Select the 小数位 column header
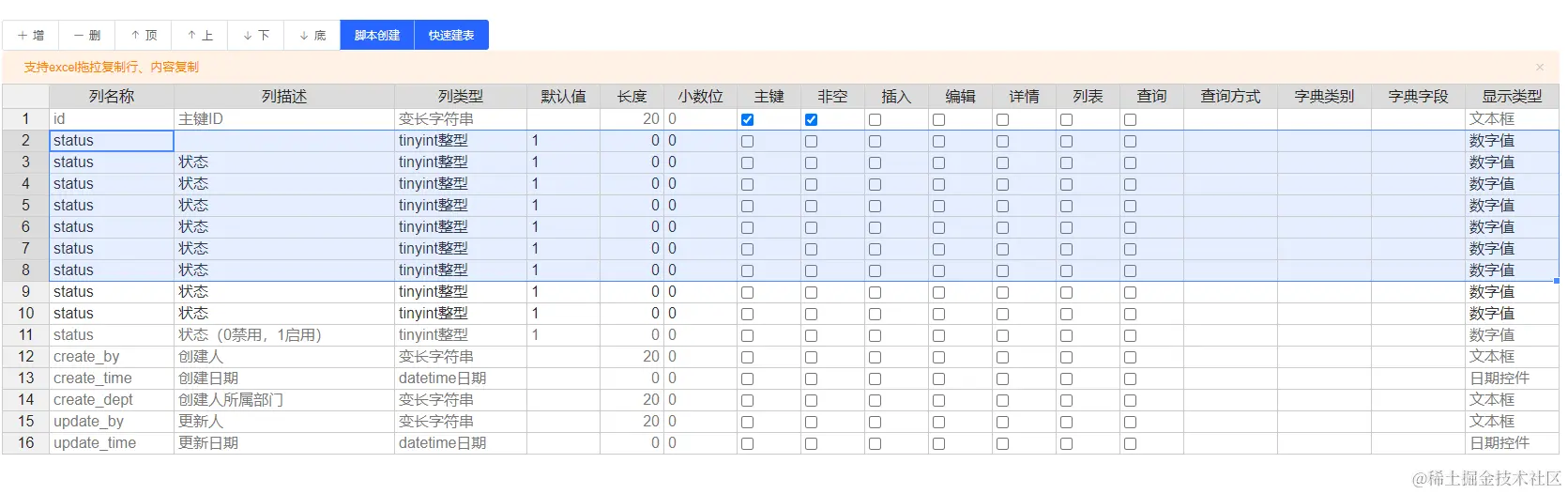The width and height of the screenshot is (1568, 494). (x=700, y=97)
